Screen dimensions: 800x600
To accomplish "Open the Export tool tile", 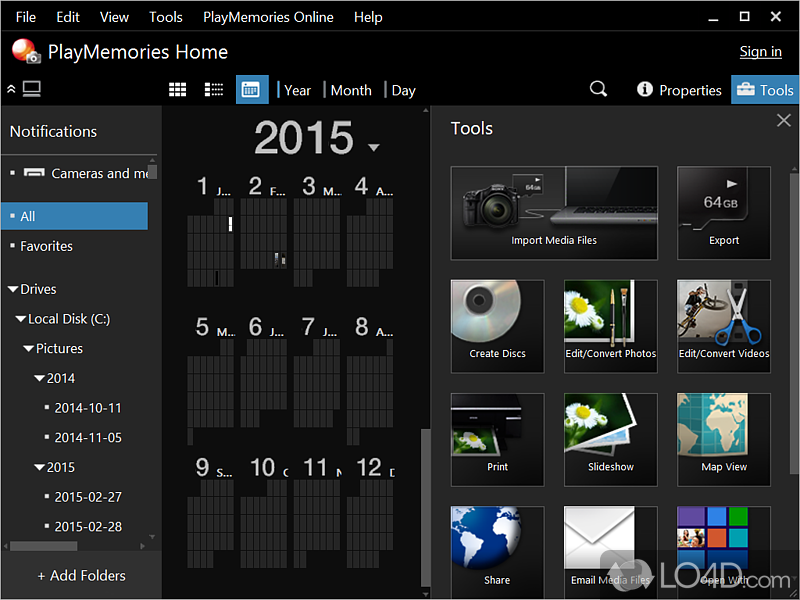I will point(723,212).
